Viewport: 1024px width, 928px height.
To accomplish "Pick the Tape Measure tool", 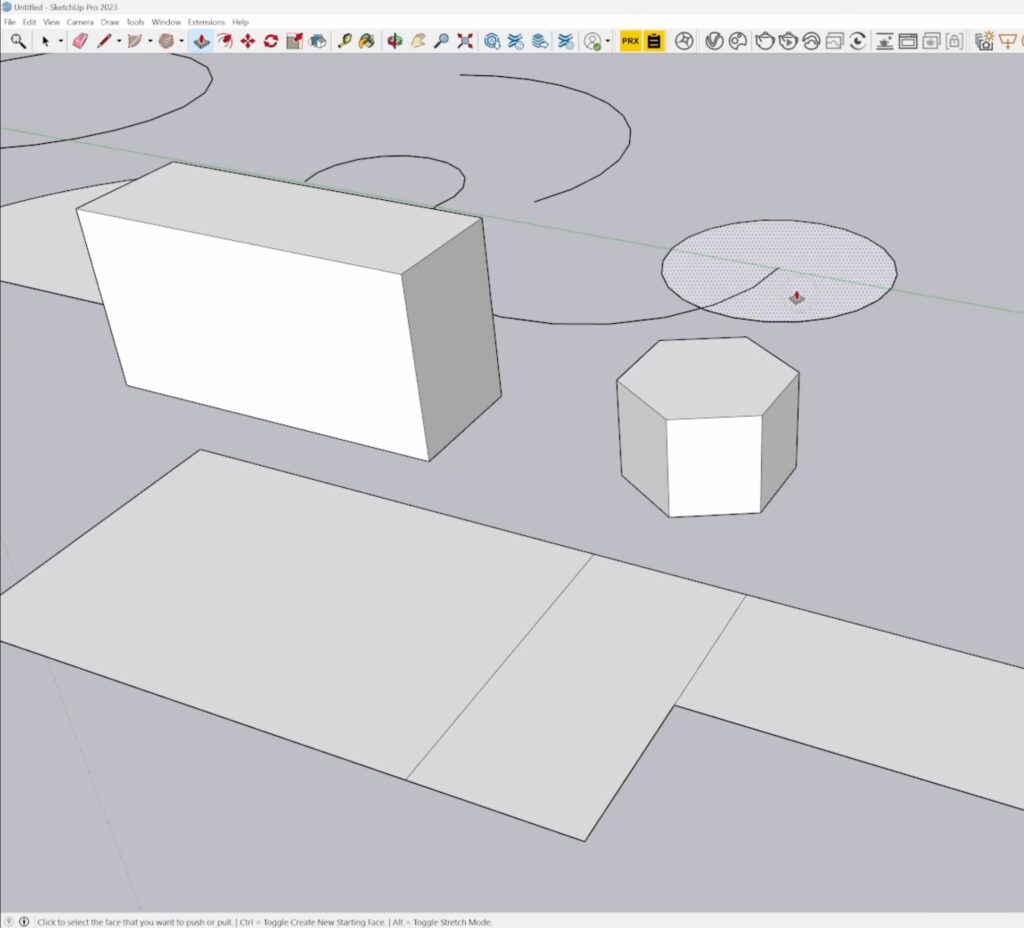I will tap(345, 41).
